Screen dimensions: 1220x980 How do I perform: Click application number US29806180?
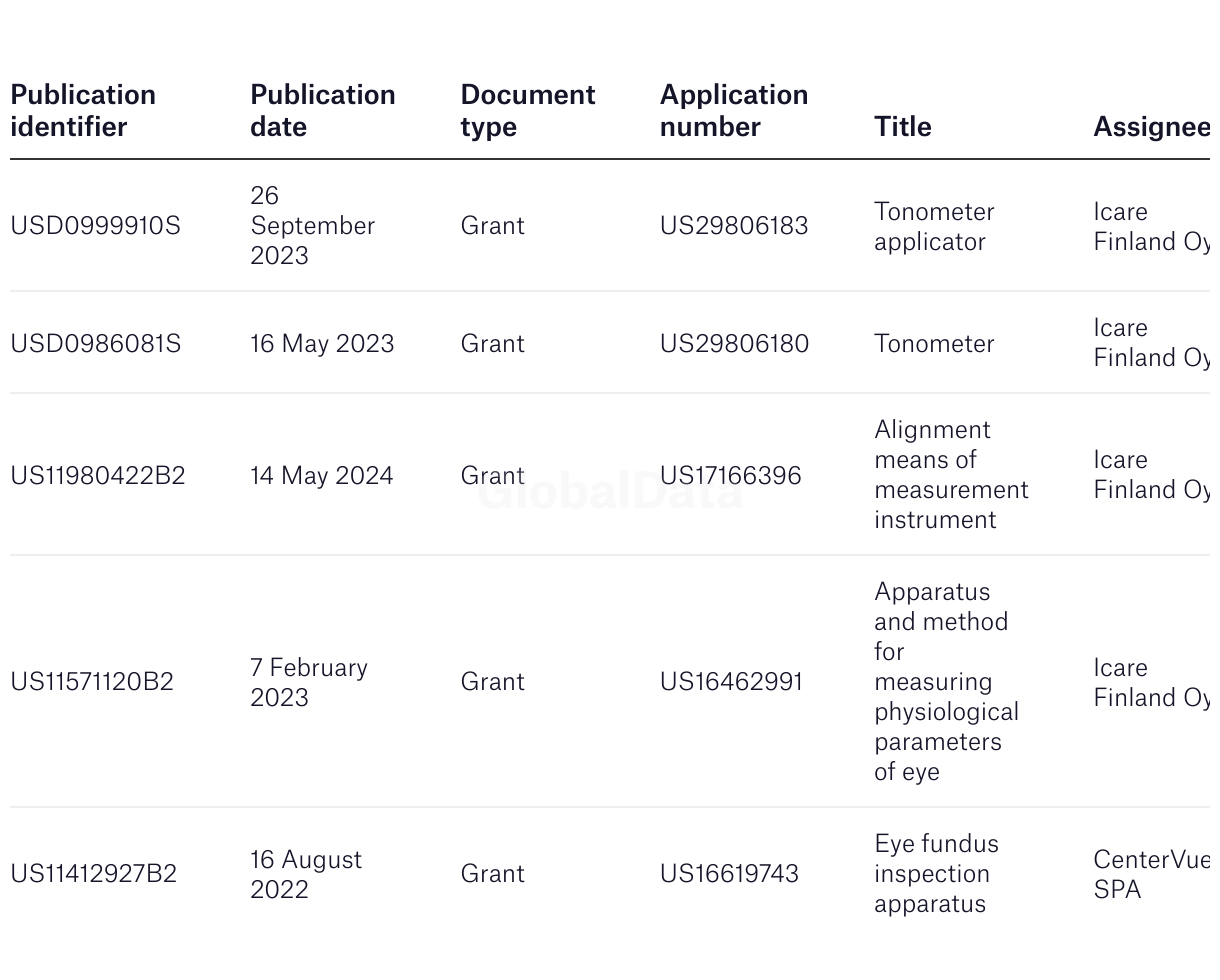(x=734, y=344)
